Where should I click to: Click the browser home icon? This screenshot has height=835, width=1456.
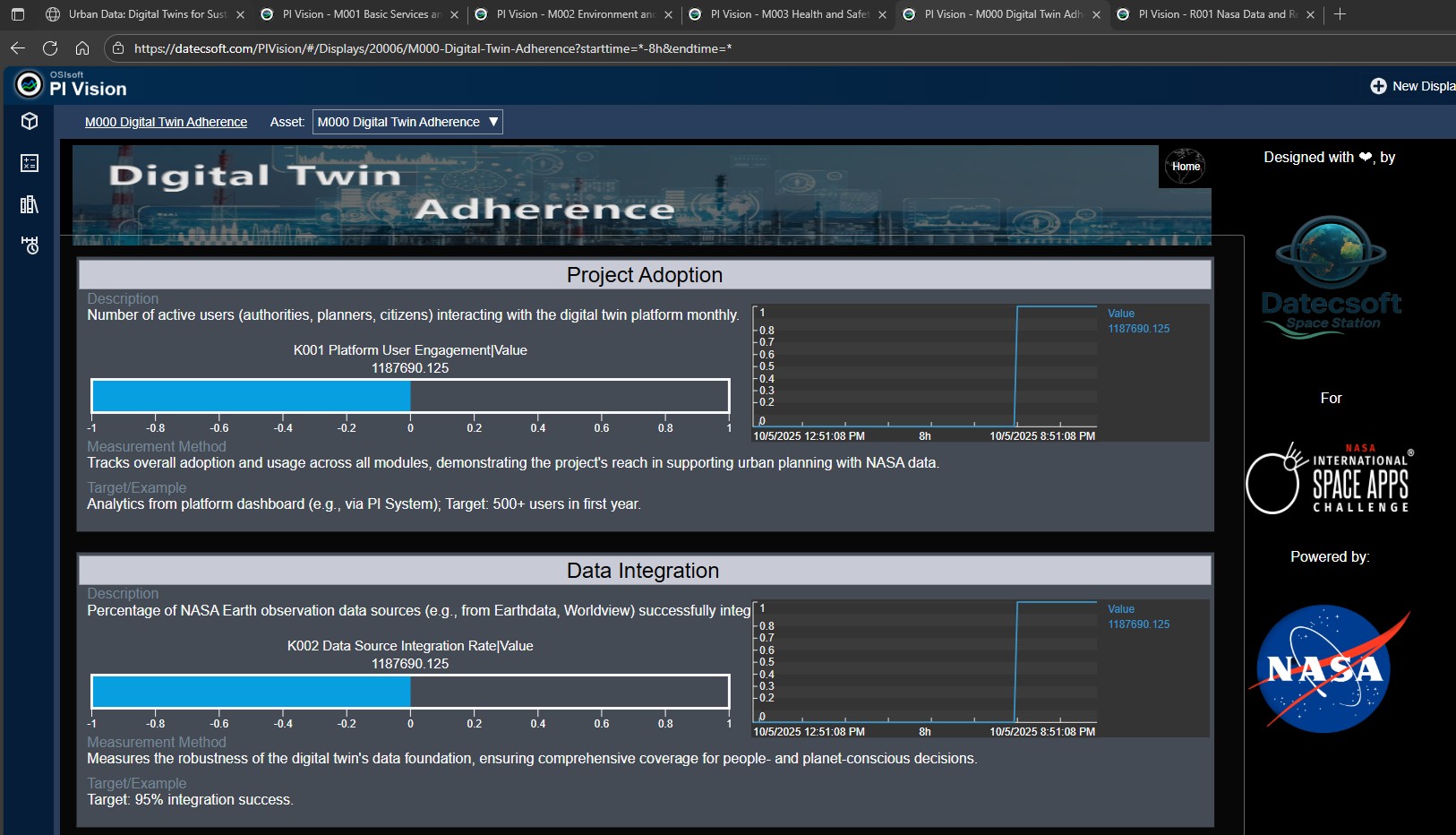click(82, 48)
